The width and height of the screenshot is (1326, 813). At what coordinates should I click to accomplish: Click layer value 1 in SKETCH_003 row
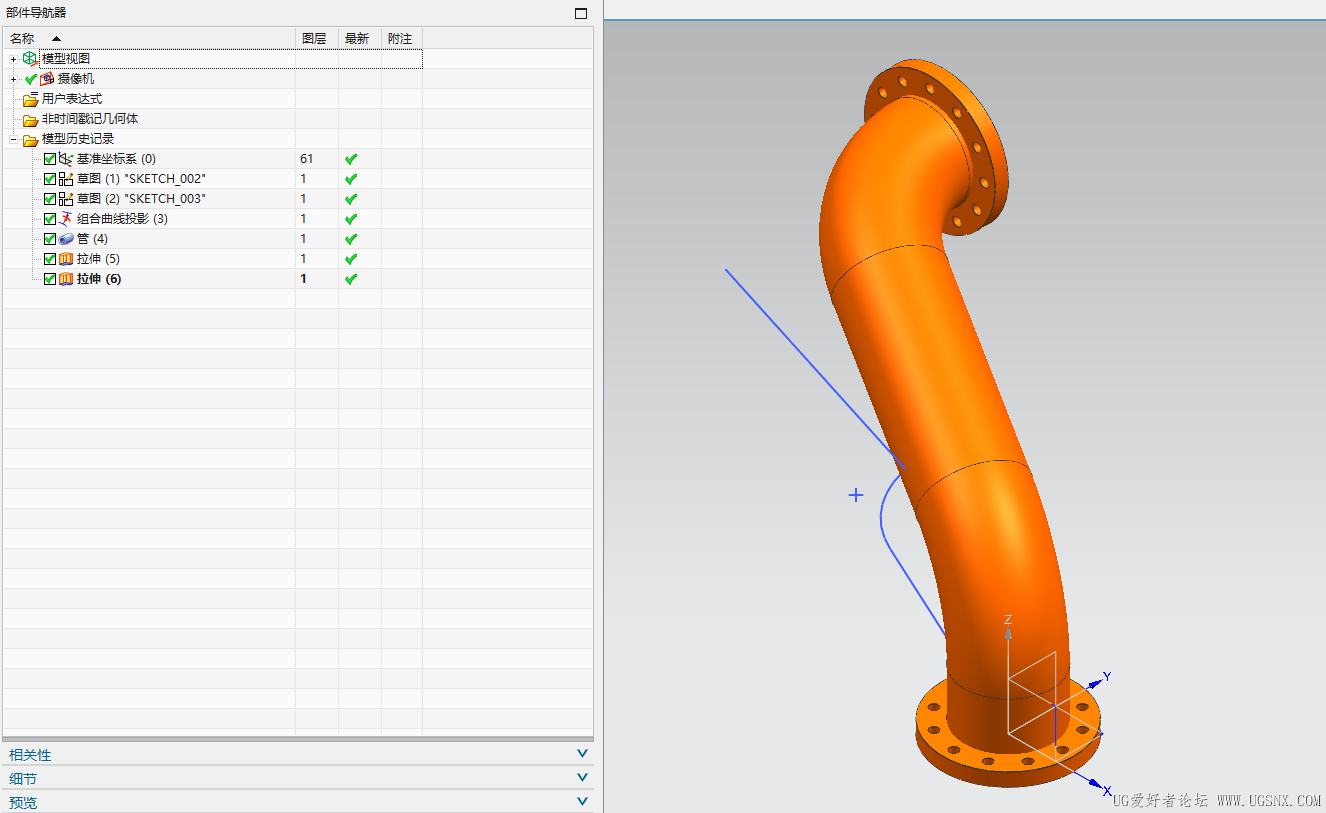303,199
